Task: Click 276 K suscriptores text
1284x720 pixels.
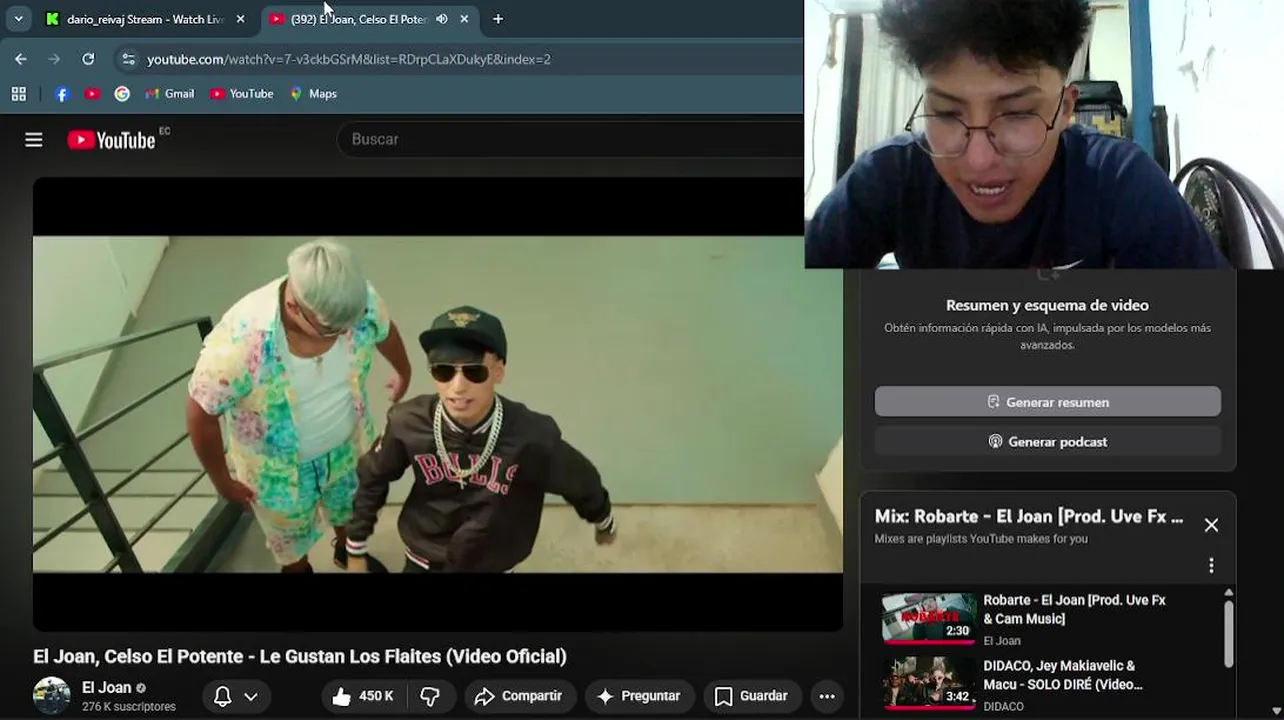Action: (x=129, y=707)
